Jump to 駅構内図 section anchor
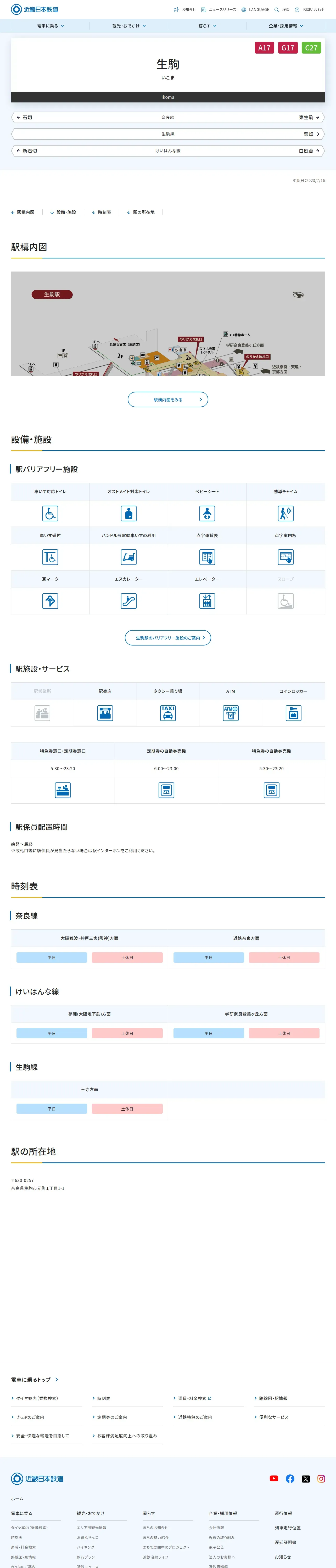 tap(23, 212)
